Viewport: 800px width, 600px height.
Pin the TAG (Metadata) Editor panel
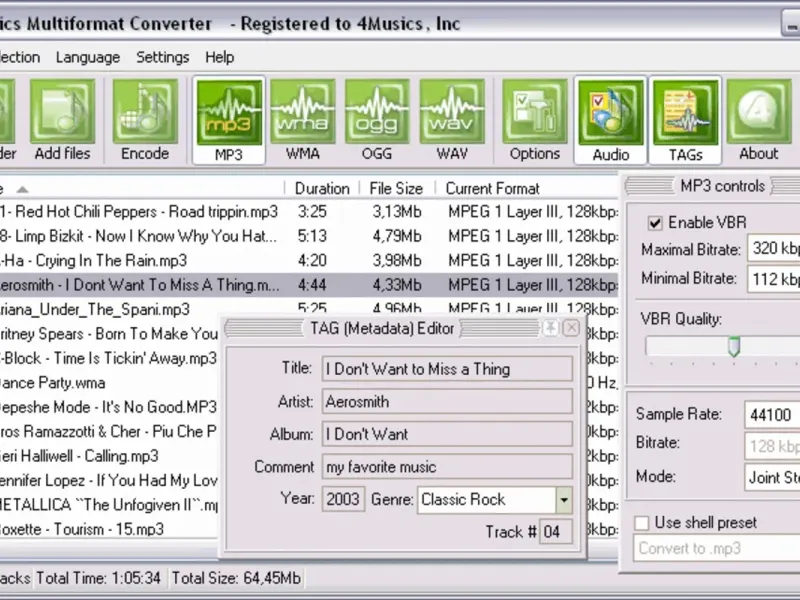551,328
